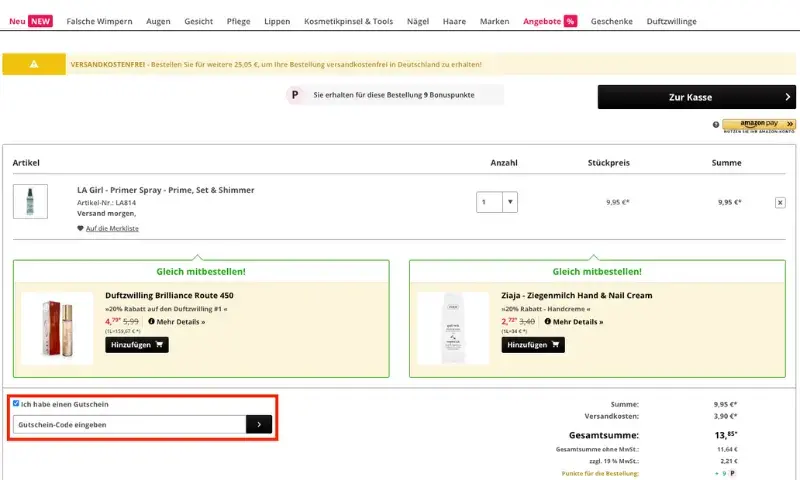Click the yellow warning triangle icon
Image resolution: width=800 pixels, height=480 pixels.
(34, 64)
